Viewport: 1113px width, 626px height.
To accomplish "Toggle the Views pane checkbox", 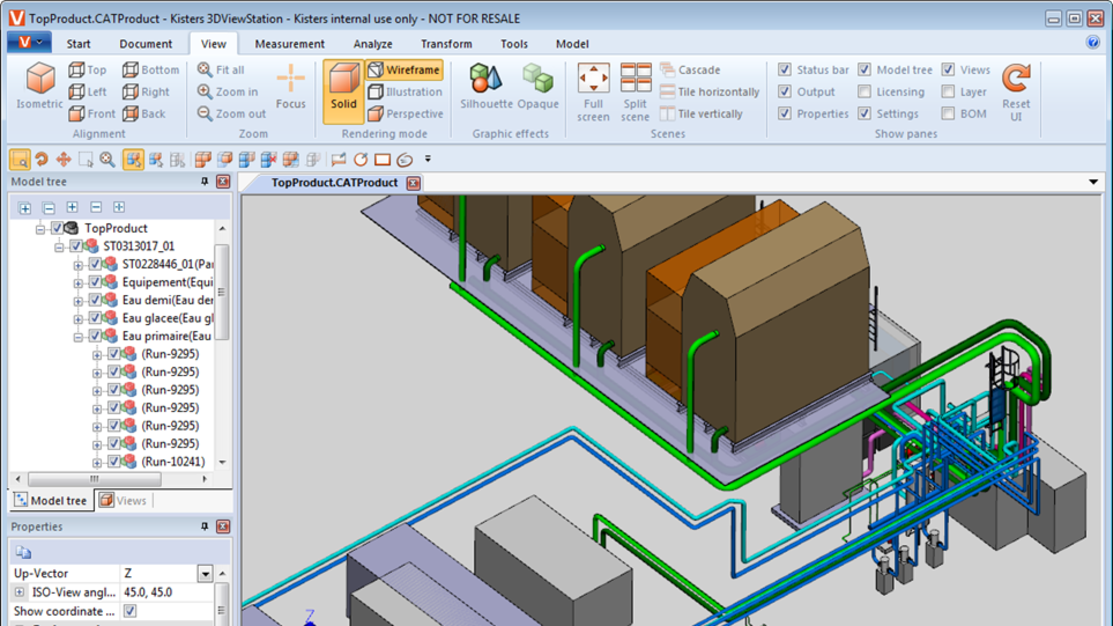I will [948, 70].
